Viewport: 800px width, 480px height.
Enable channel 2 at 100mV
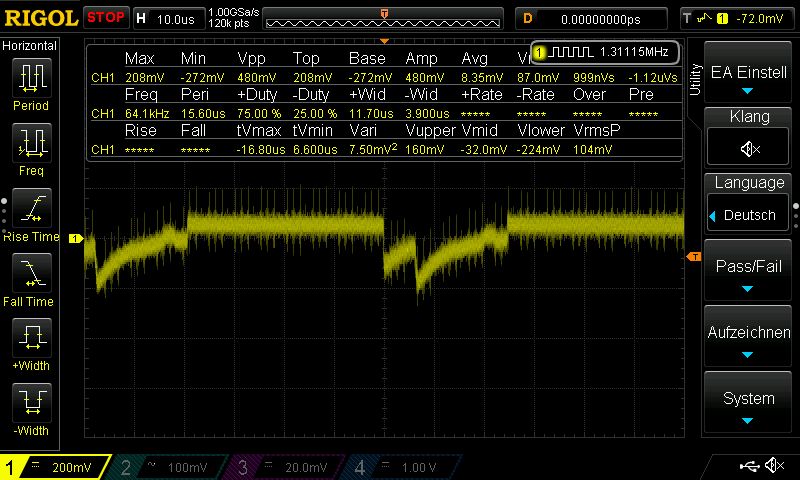171,467
